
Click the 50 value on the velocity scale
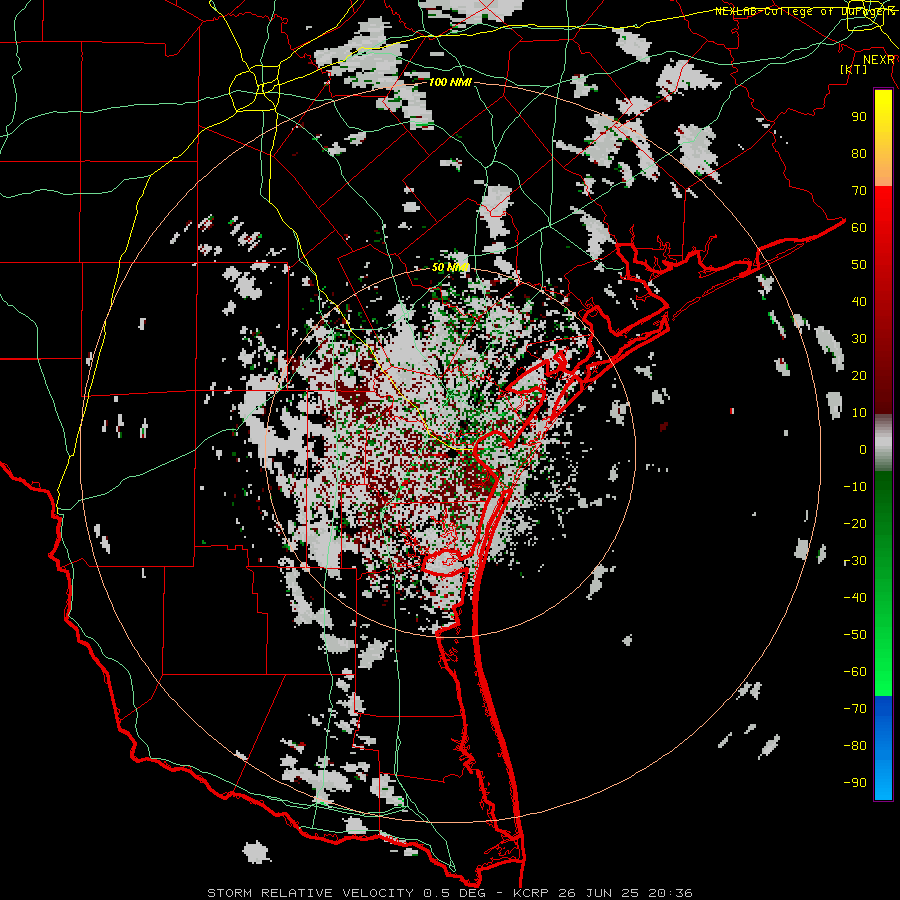point(859,265)
